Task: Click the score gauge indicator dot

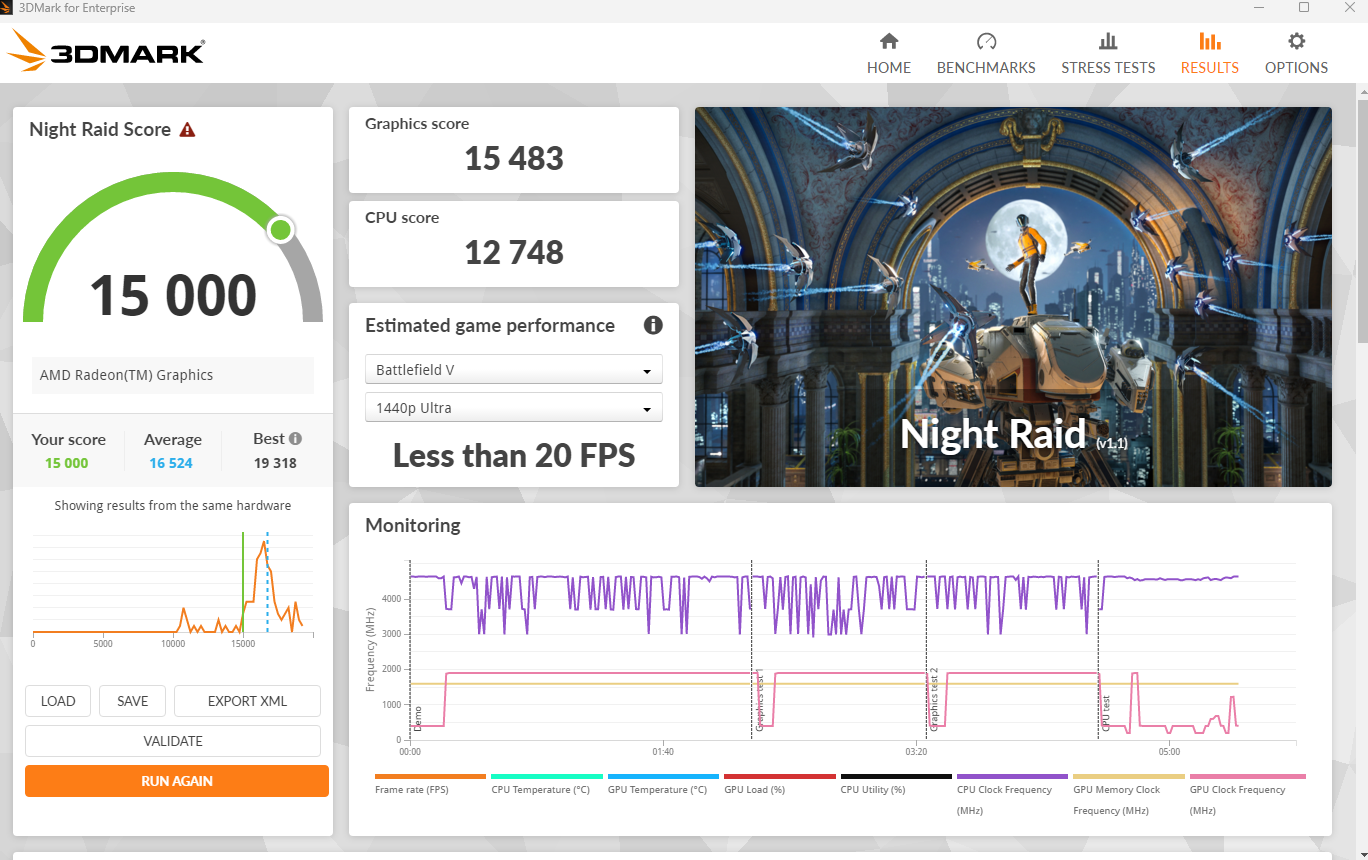Action: point(281,230)
